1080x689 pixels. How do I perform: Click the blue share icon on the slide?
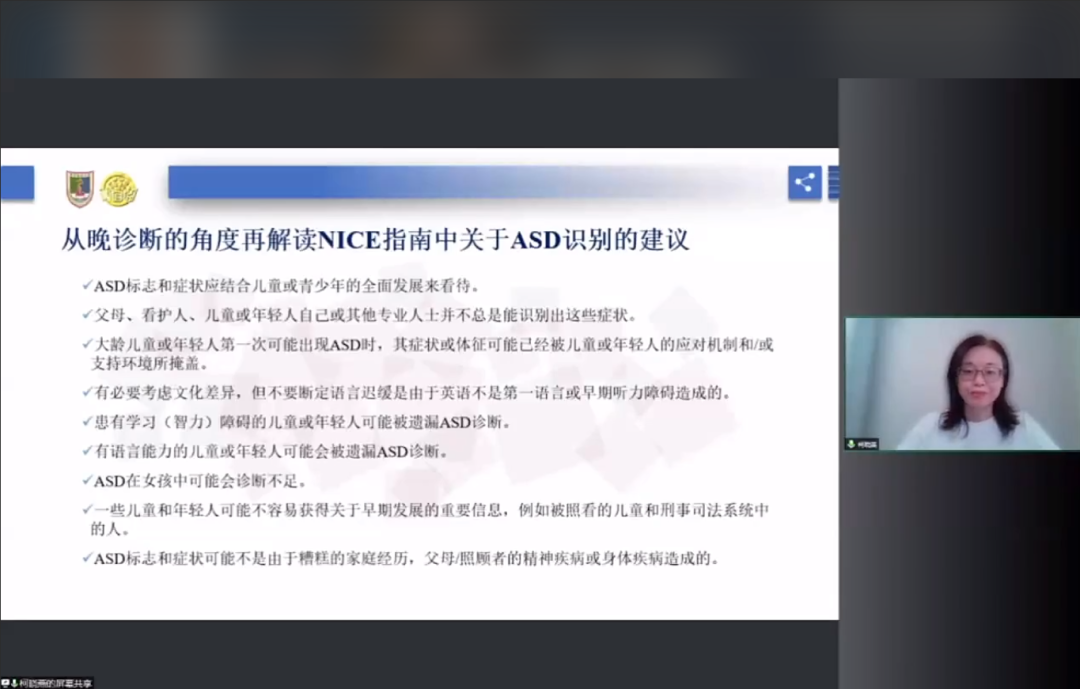tap(804, 183)
